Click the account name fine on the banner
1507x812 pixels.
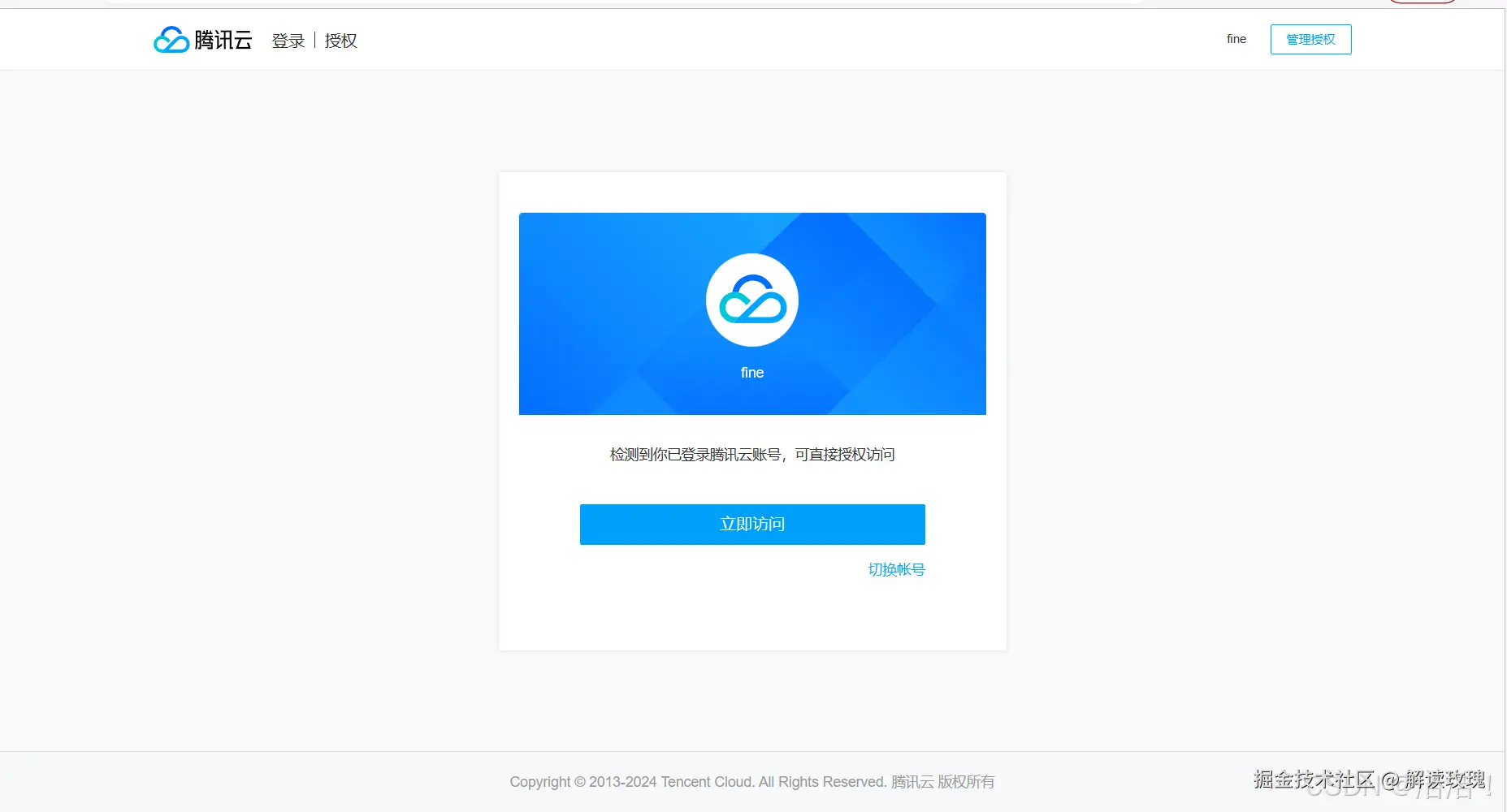pos(752,373)
